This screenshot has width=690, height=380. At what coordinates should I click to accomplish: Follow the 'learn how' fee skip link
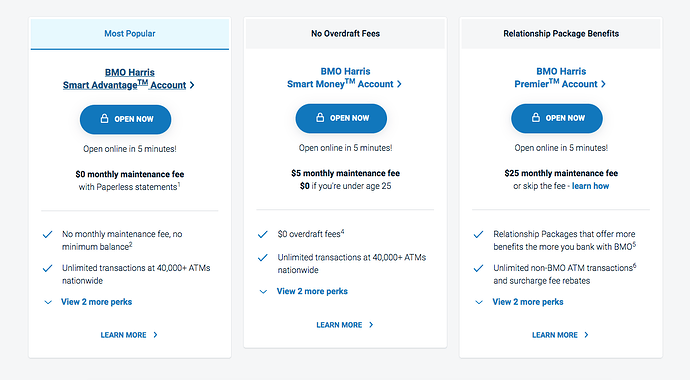tap(591, 186)
